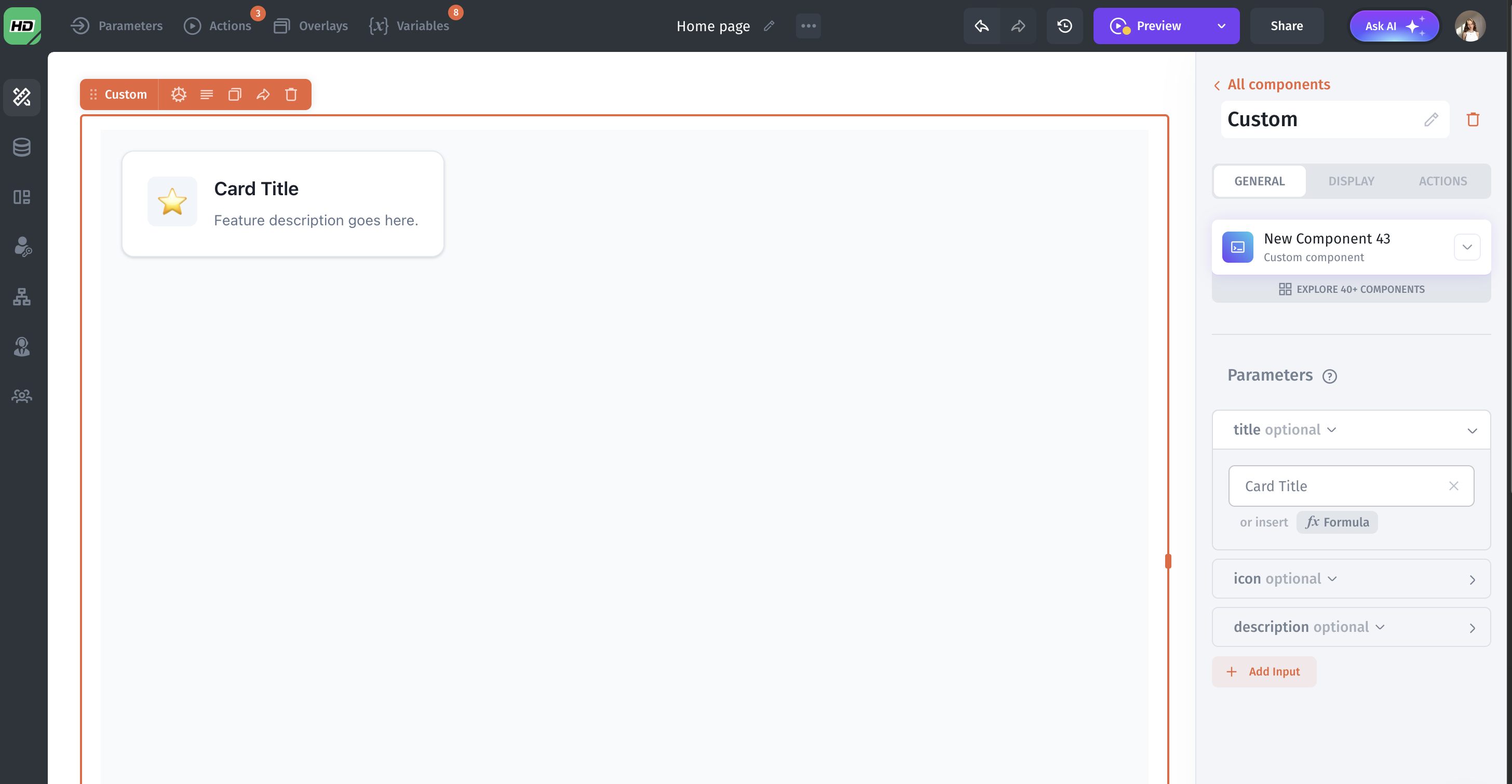Expand the icon optional parameter
This screenshot has height=784, width=1512.
coord(1472,579)
